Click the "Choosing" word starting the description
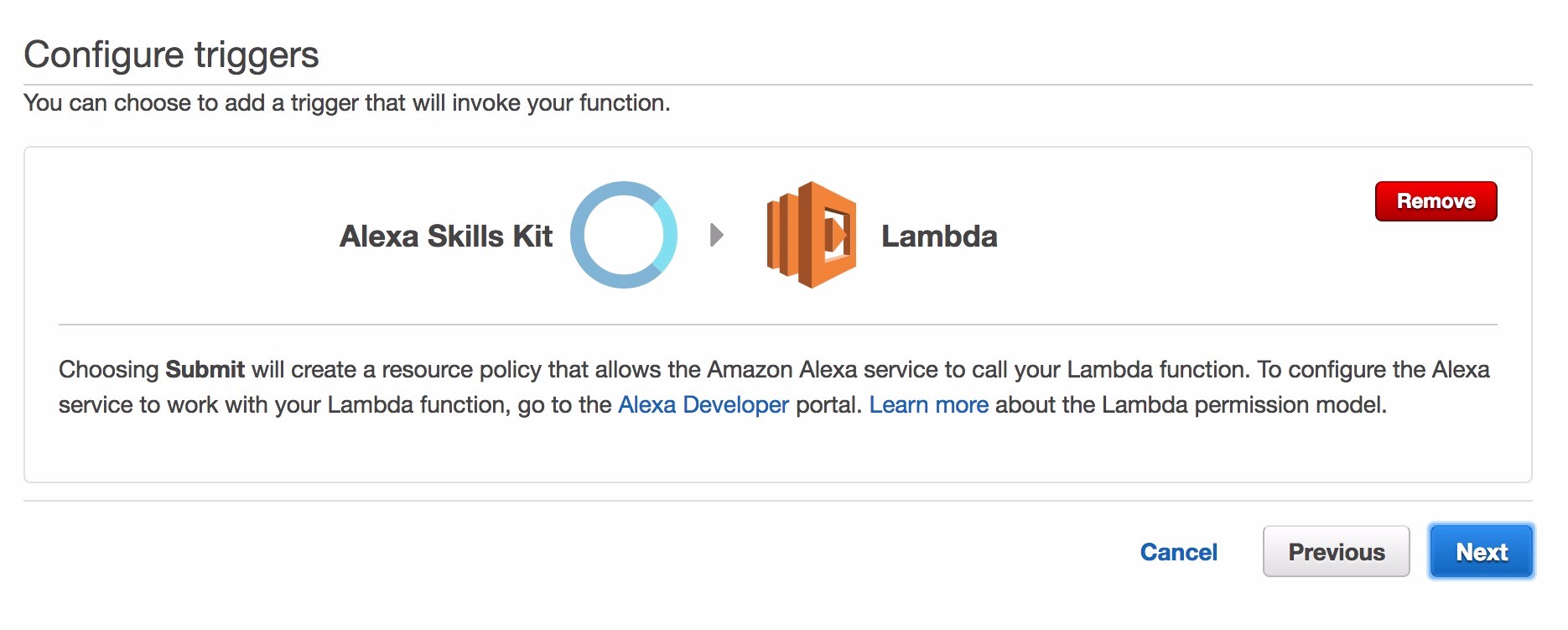The image size is (1568, 630). (x=108, y=370)
